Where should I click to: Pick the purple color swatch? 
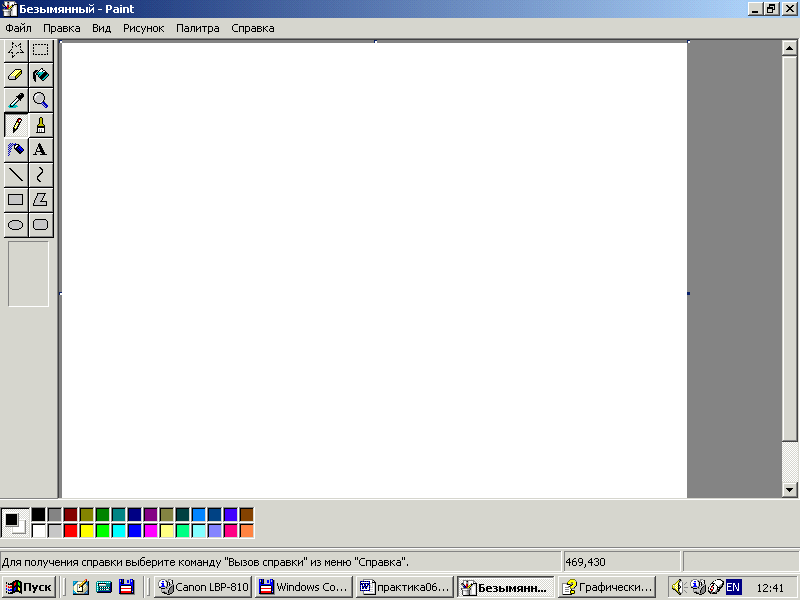pyautogui.click(x=151, y=514)
